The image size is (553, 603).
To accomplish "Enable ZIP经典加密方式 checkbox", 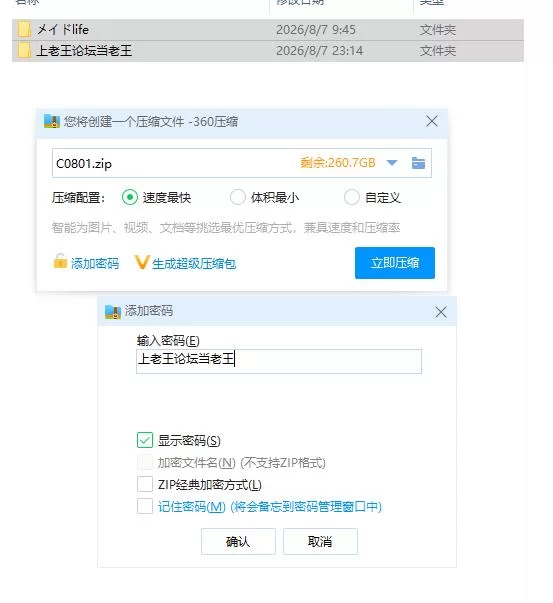I will click(x=145, y=484).
